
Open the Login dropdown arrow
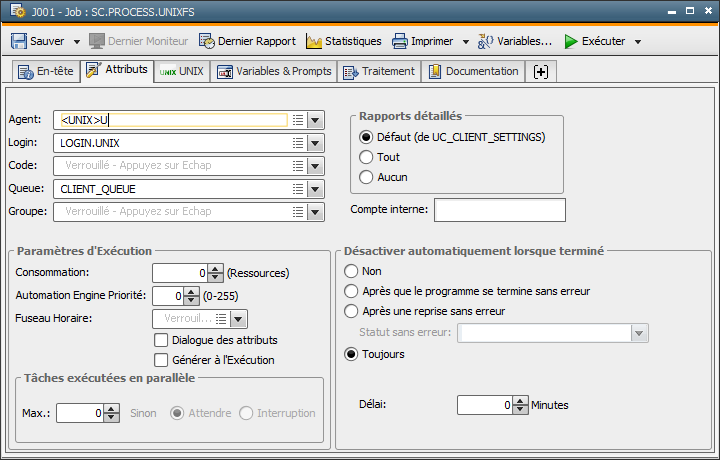315,143
